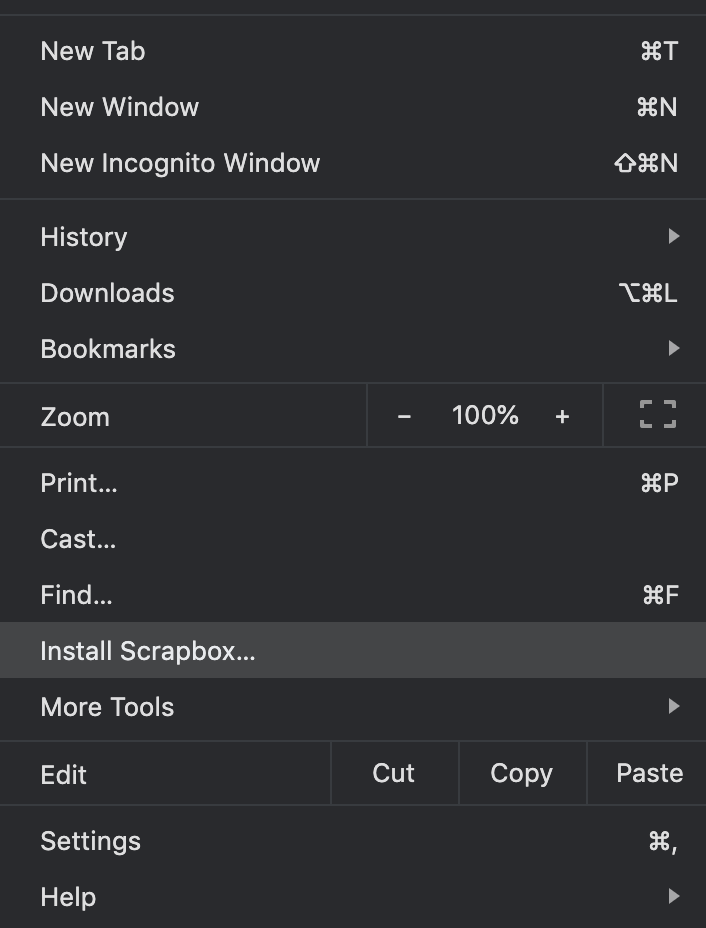Open a New Window
This screenshot has width=706, height=928.
(120, 107)
